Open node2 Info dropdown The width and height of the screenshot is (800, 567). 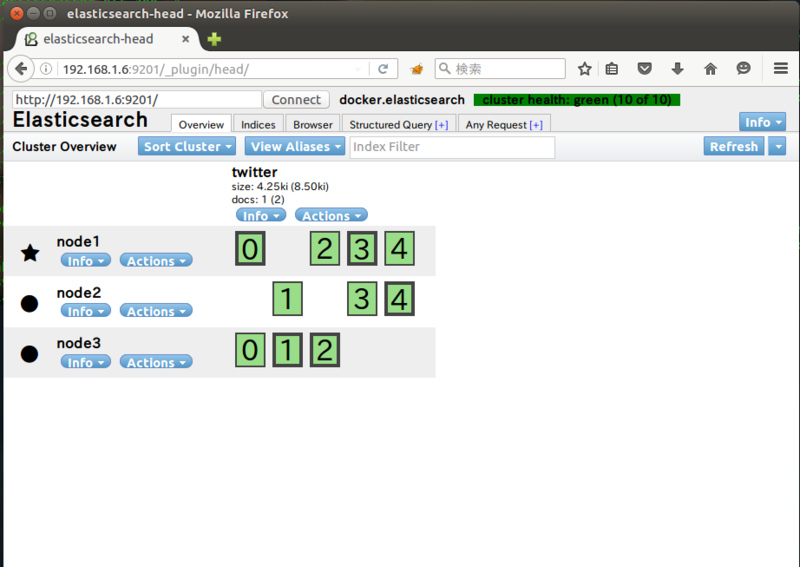pyautogui.click(x=86, y=311)
